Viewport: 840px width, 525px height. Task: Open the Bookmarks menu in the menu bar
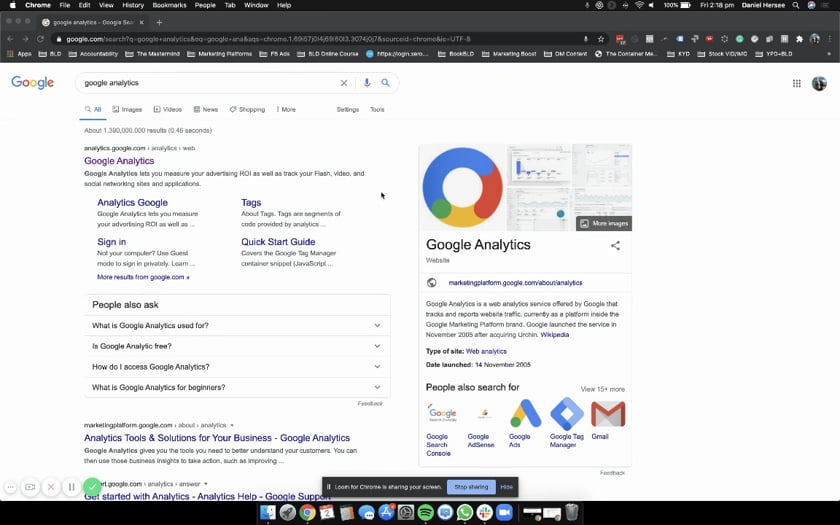coord(169,5)
